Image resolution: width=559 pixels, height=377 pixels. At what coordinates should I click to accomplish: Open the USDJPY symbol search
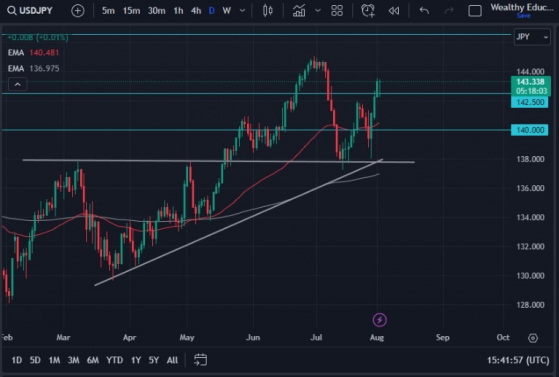tap(30, 11)
